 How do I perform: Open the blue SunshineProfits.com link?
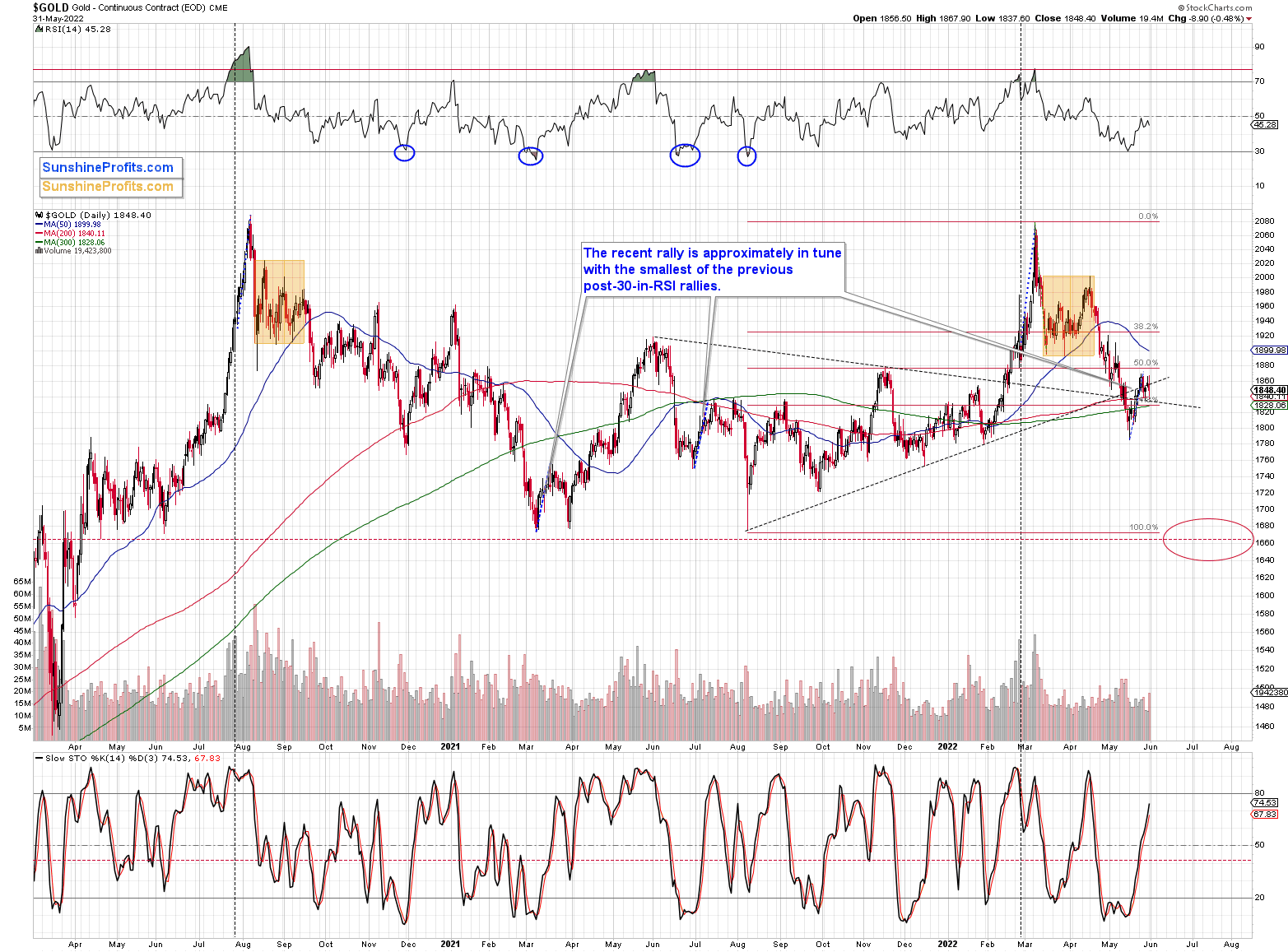click(x=108, y=168)
